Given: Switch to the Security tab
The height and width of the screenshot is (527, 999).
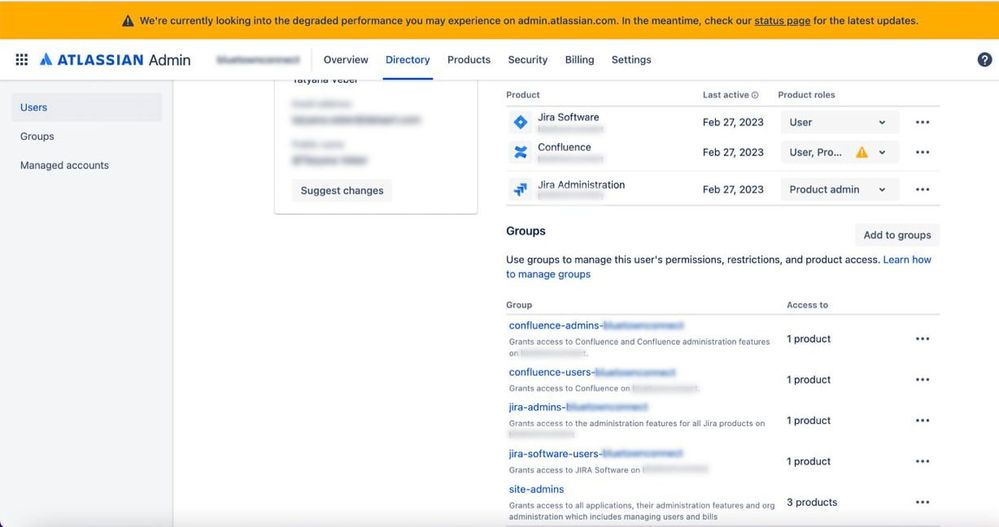Looking at the screenshot, I should pos(528,59).
